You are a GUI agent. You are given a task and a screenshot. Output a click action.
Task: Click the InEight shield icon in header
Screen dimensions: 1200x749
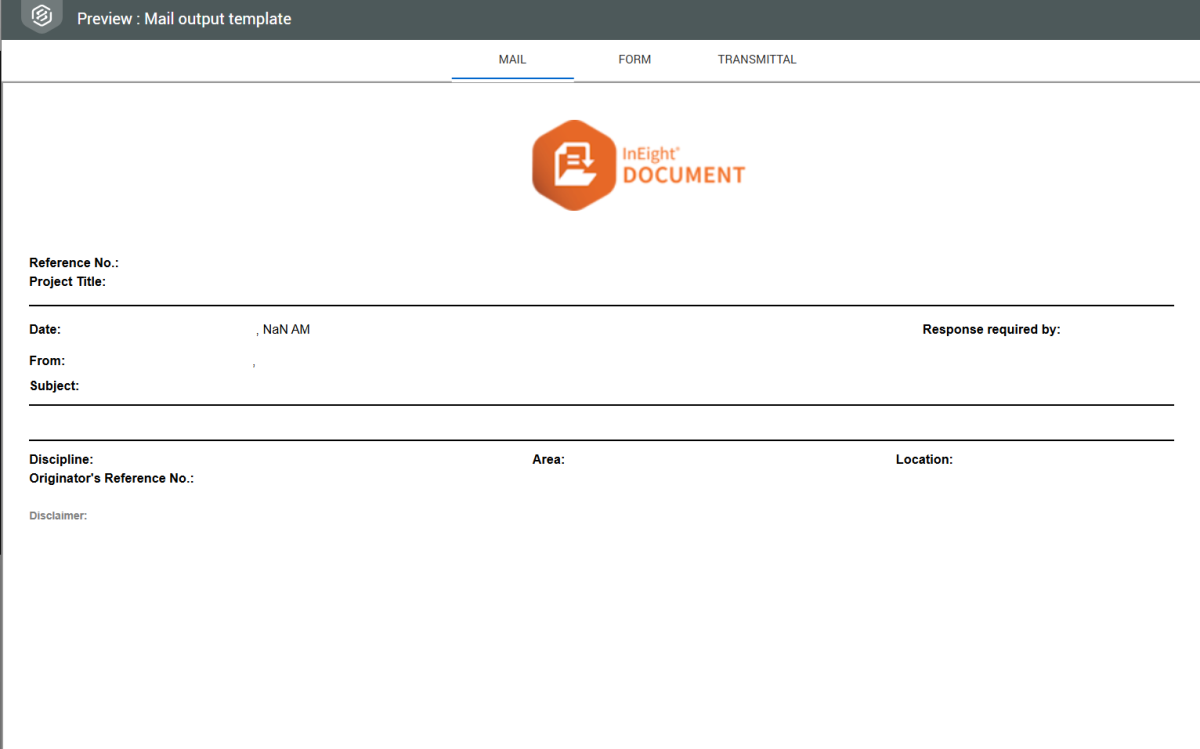coord(41,17)
